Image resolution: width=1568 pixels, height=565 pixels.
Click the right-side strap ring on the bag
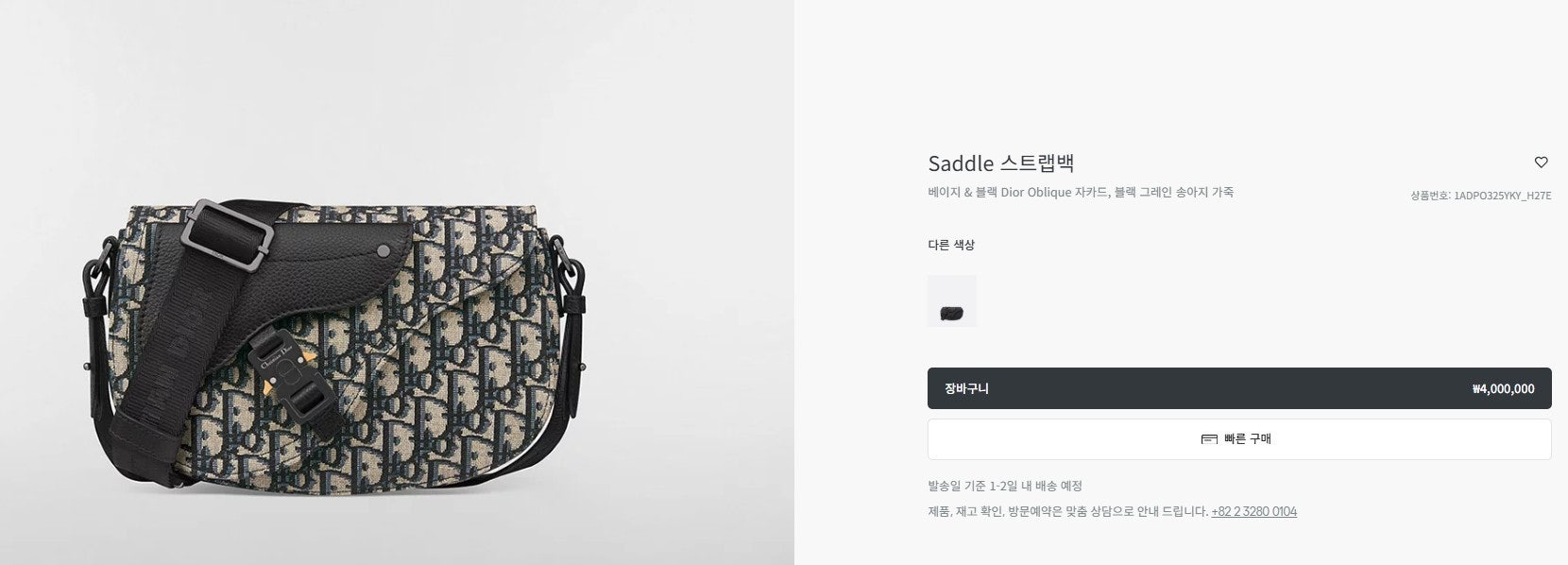(570, 271)
